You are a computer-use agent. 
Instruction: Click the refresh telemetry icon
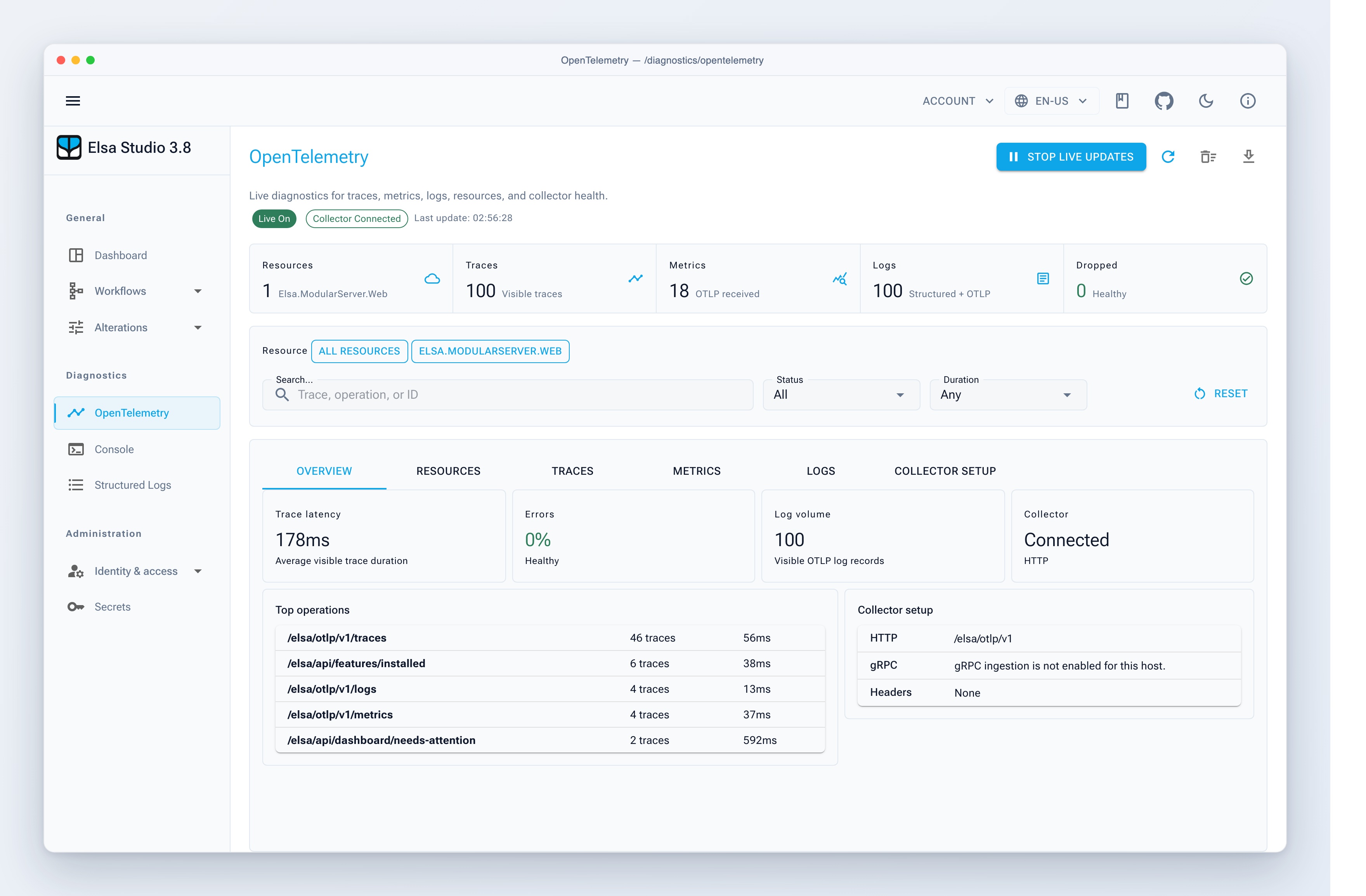[x=1168, y=157]
